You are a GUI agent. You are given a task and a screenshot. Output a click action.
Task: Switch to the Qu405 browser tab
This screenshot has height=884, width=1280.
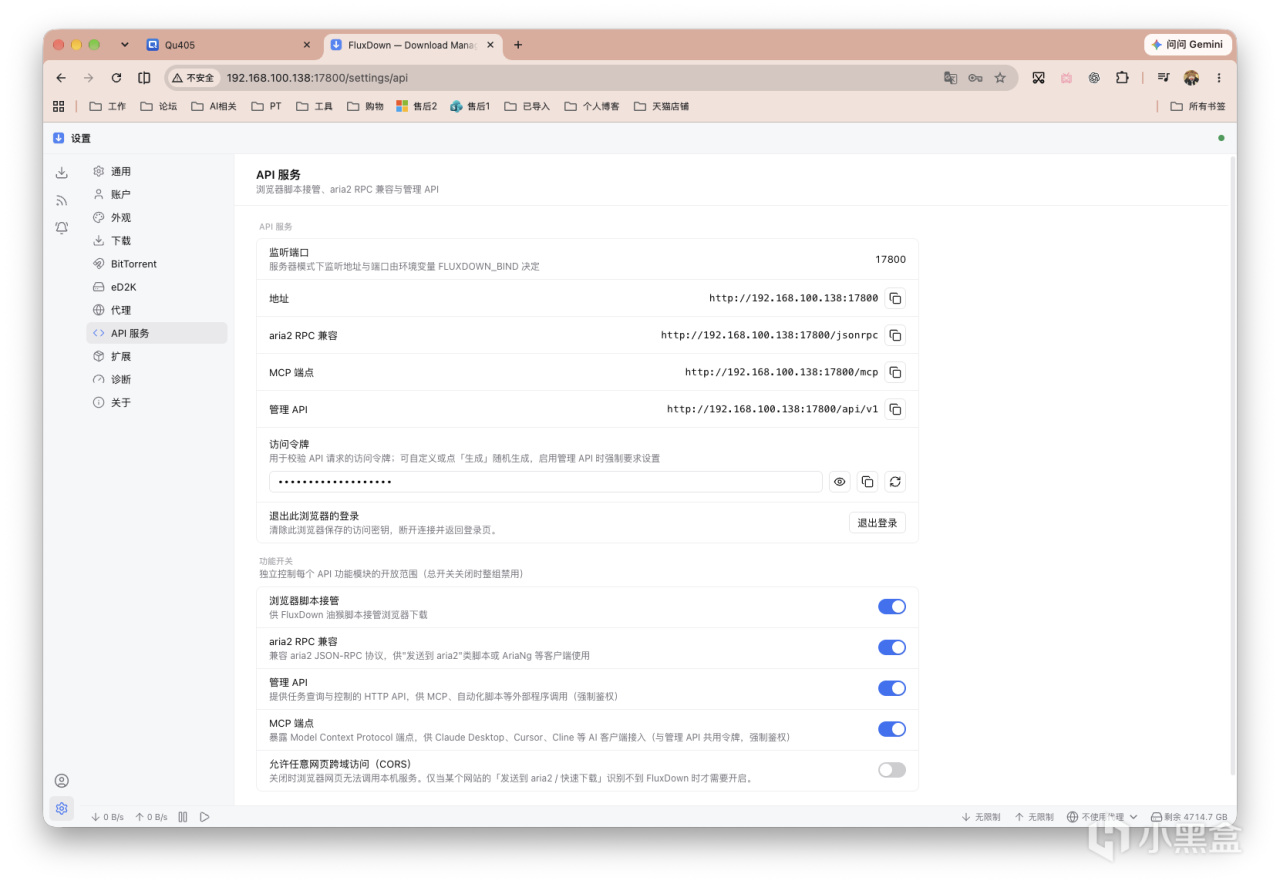(228, 45)
